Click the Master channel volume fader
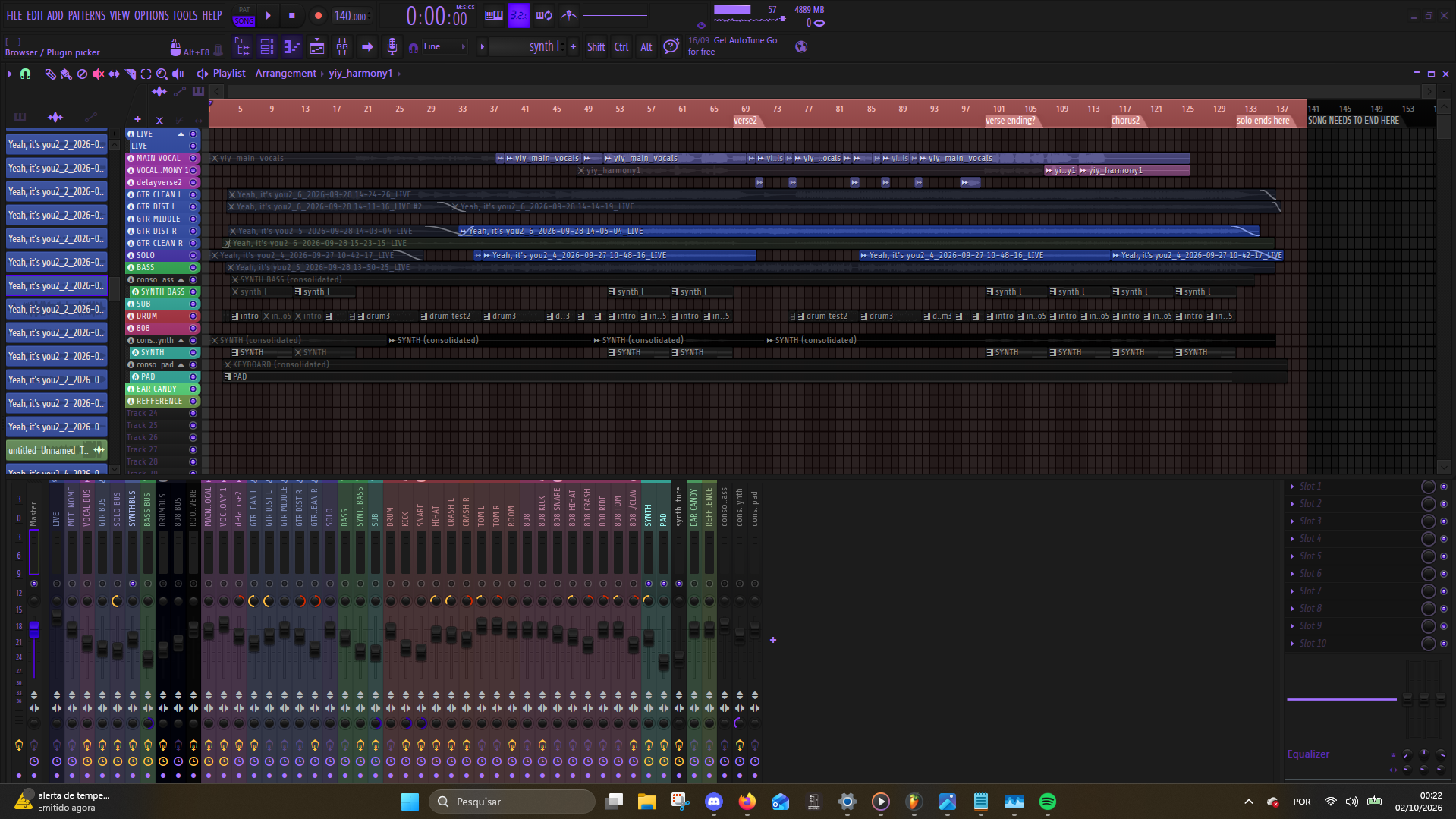The width and height of the screenshot is (1456, 819). [33, 629]
